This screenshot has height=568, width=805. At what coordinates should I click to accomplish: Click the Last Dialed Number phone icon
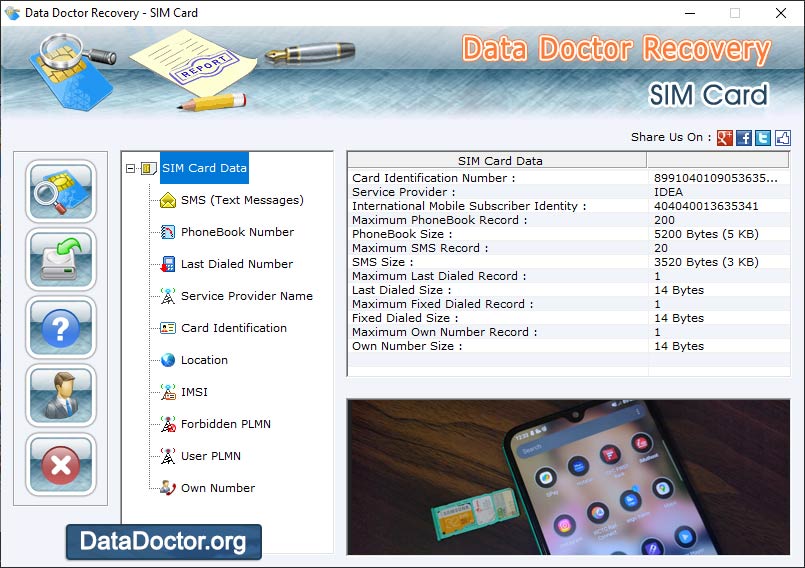coord(168,264)
